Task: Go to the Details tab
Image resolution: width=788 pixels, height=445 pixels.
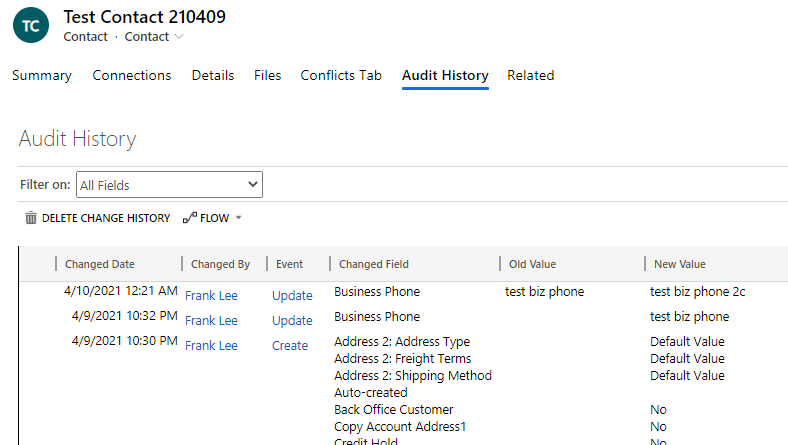Action: tap(213, 76)
